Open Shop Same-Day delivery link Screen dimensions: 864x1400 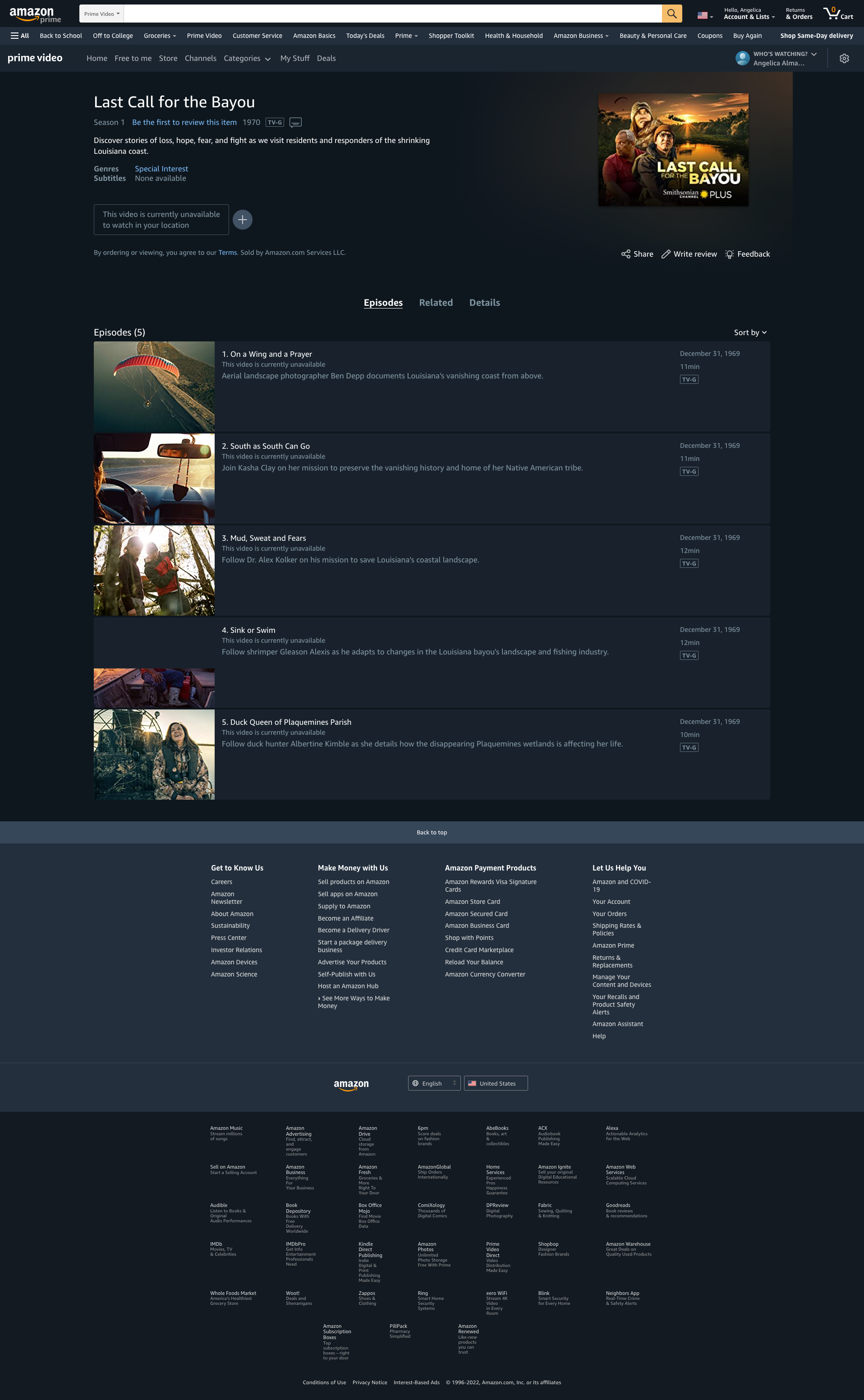(x=816, y=36)
